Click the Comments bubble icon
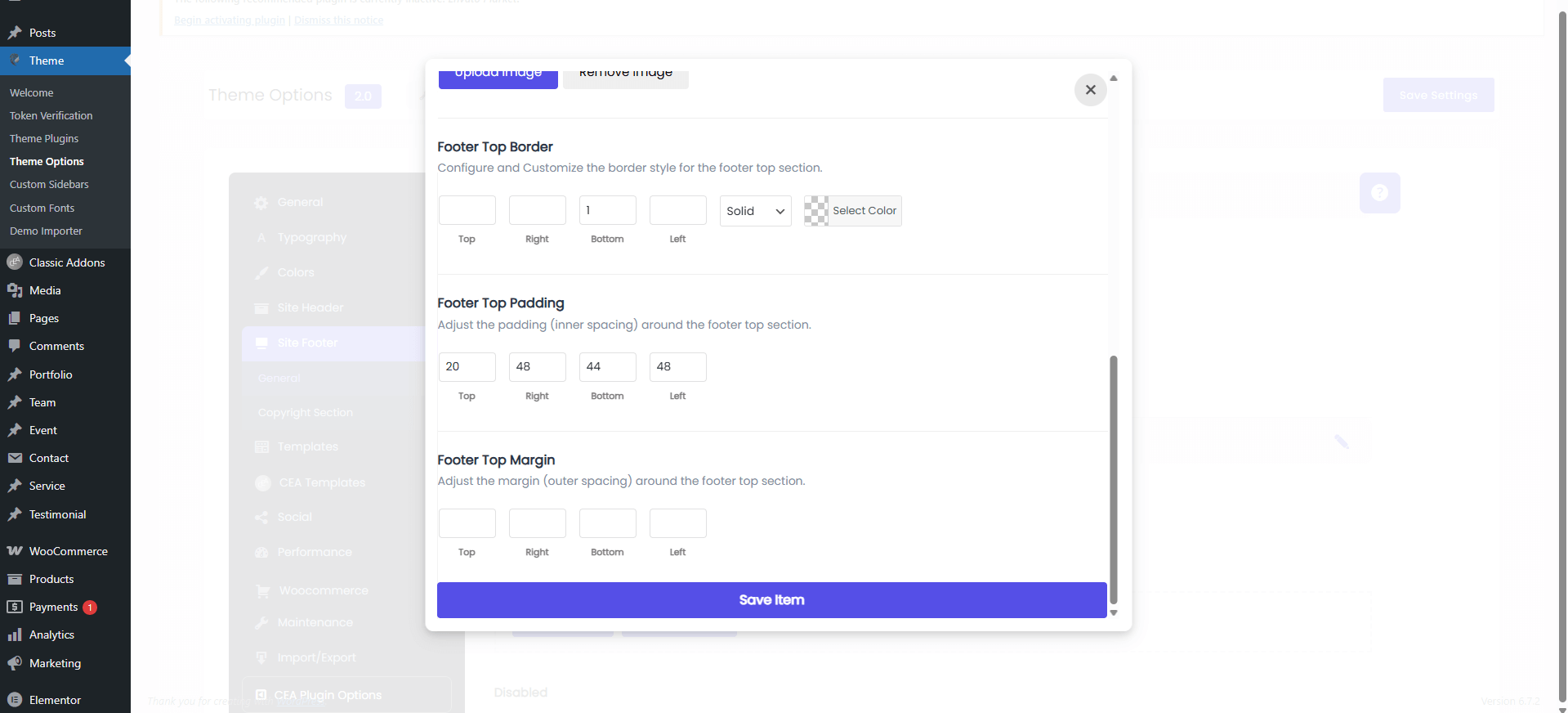Viewport: 1568px width, 713px height. (x=15, y=346)
